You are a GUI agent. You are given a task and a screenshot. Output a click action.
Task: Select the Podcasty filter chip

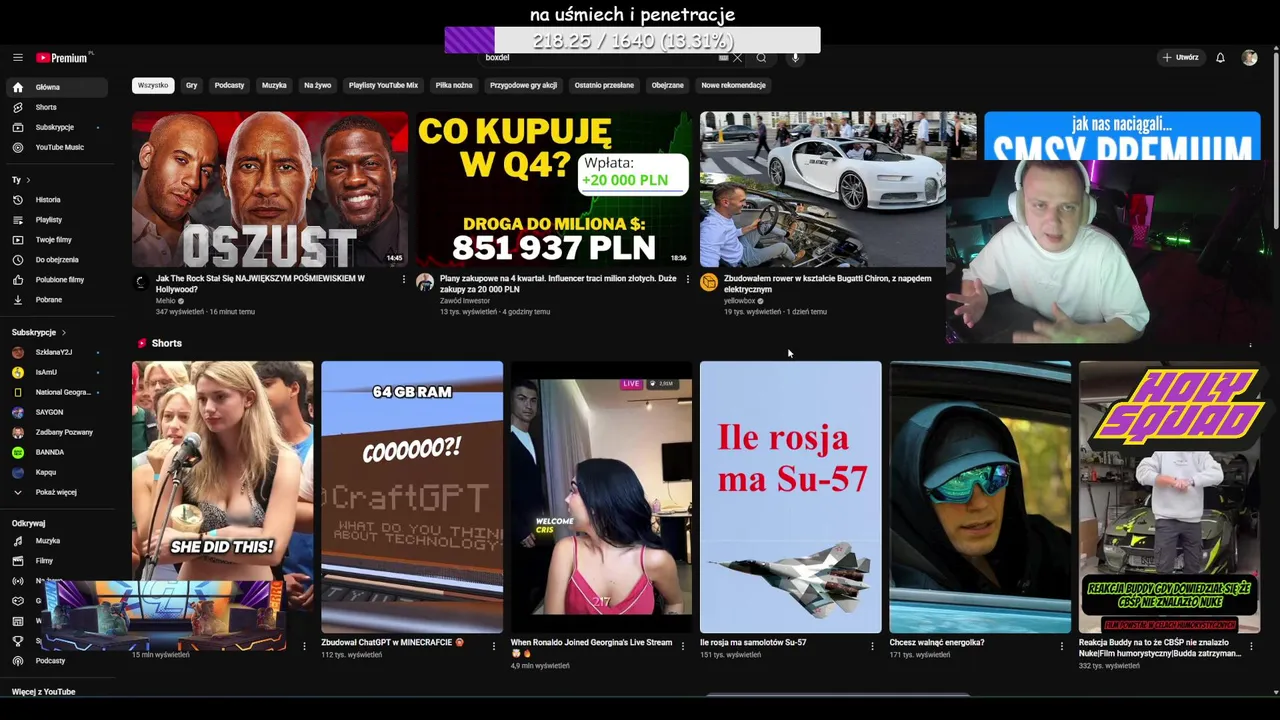pos(229,85)
